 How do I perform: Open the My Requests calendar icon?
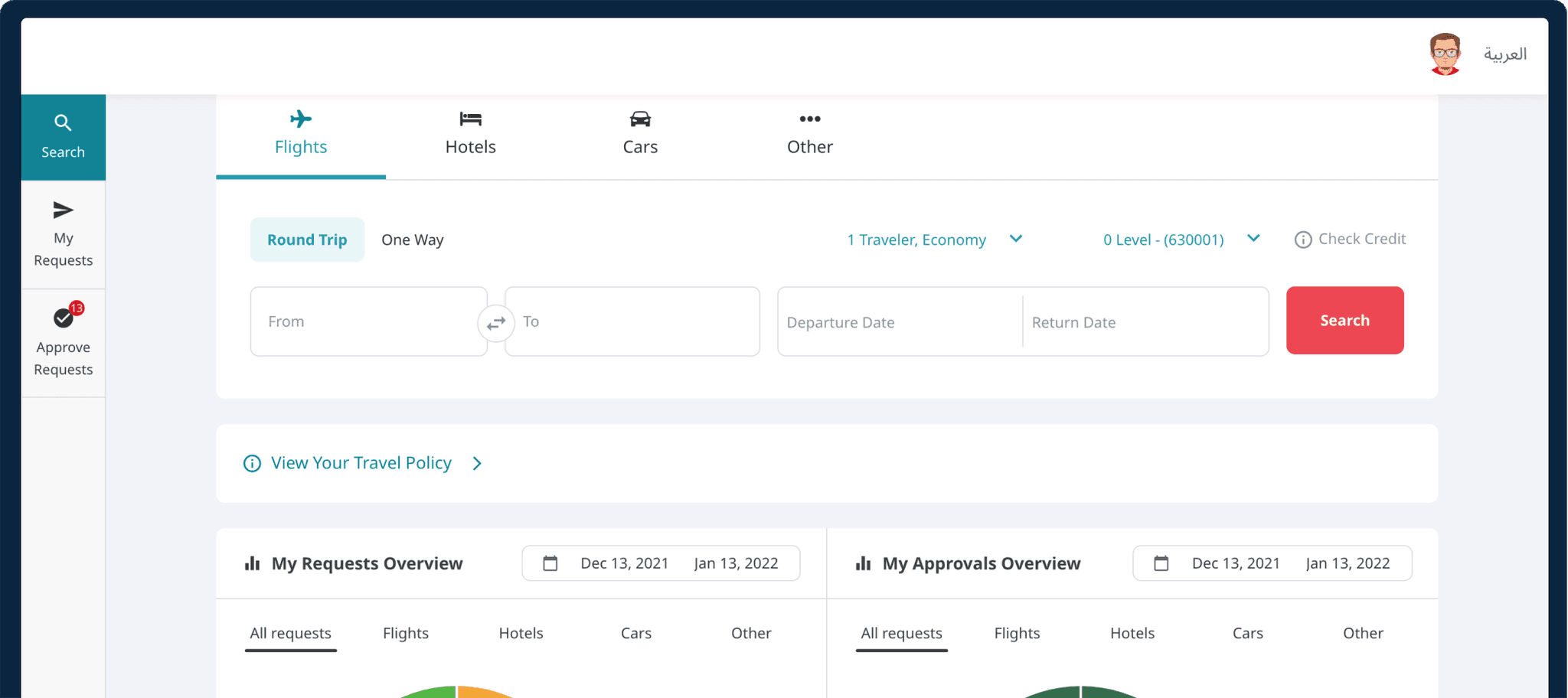click(550, 563)
